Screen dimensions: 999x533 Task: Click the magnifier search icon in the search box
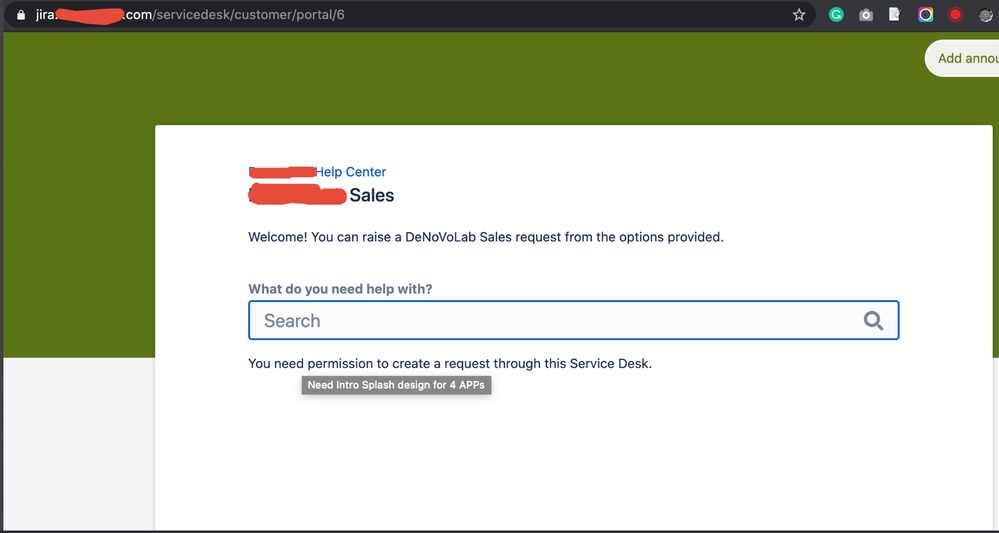873,320
